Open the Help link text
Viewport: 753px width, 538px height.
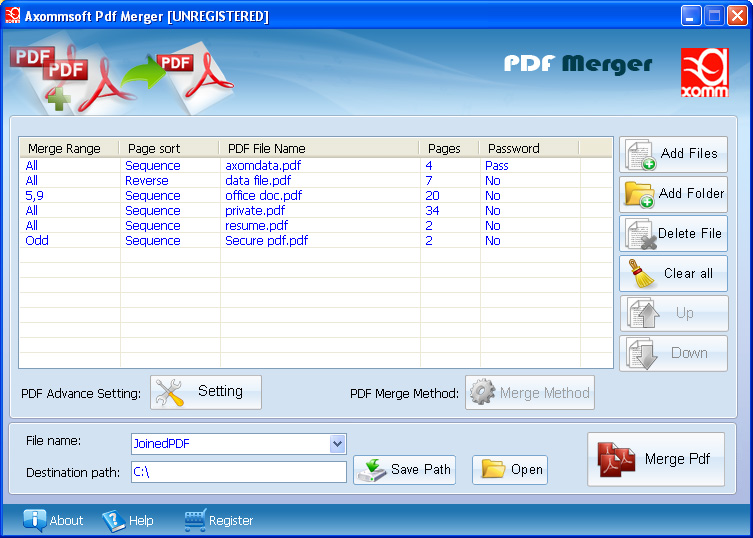click(141, 521)
